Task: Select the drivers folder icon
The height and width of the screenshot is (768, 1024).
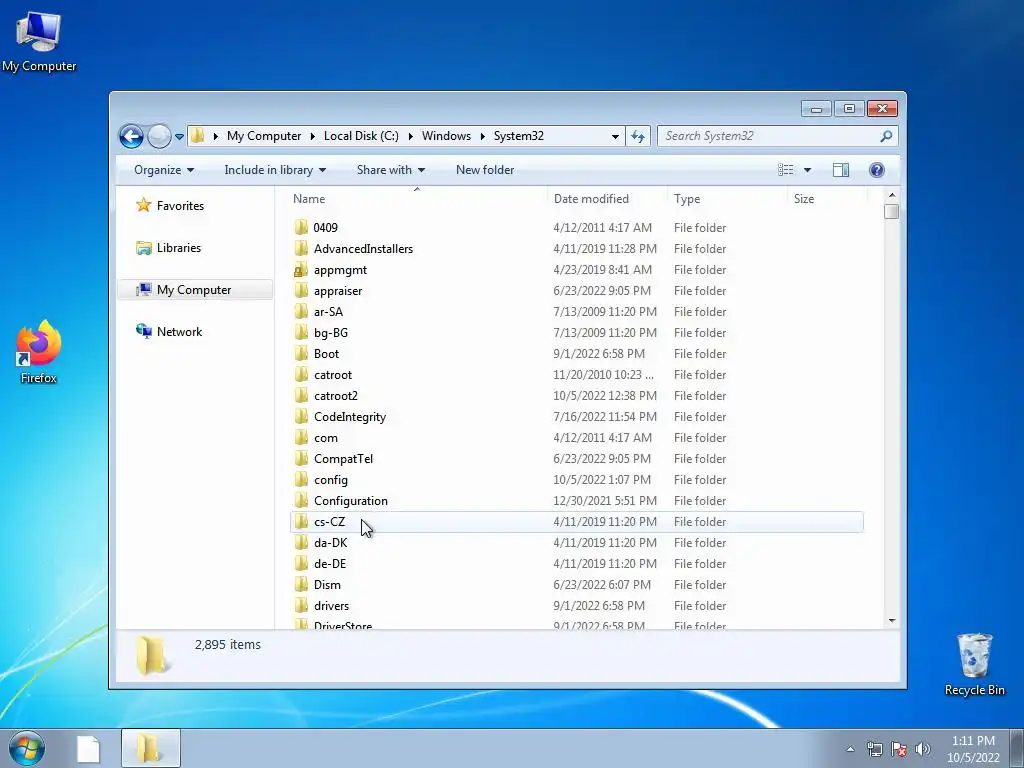Action: [x=301, y=605]
